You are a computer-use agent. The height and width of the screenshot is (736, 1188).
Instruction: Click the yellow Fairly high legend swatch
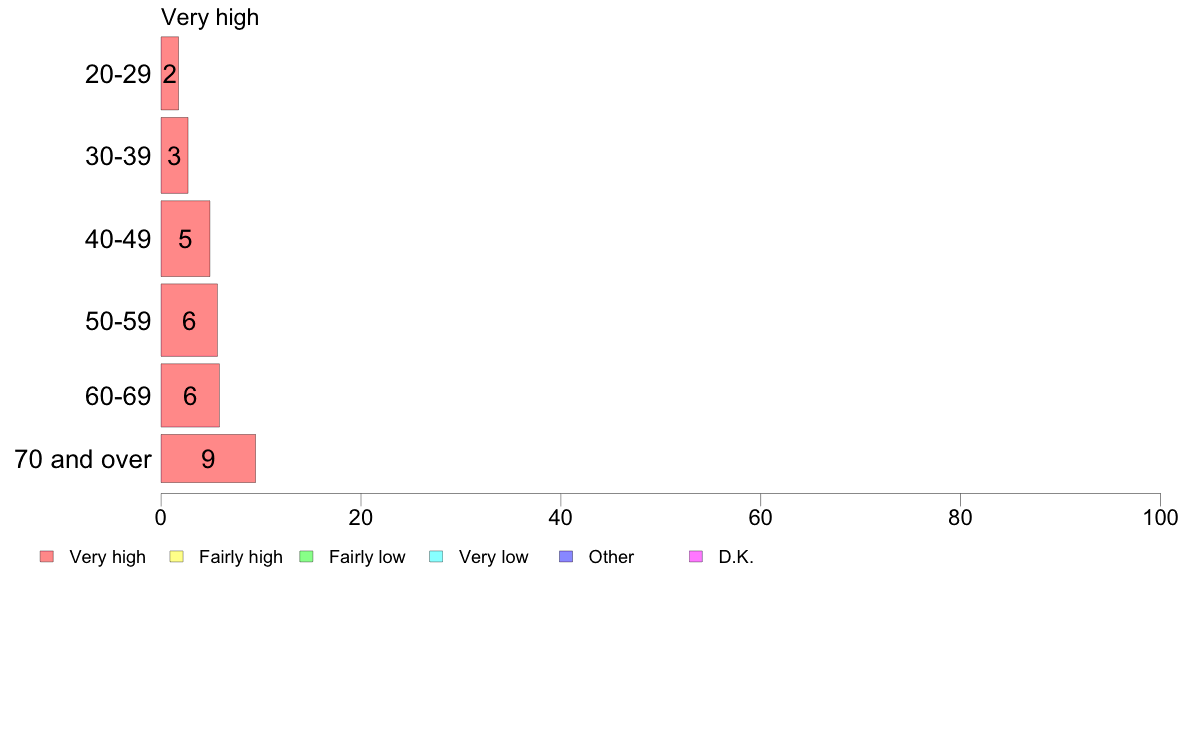pos(177,556)
